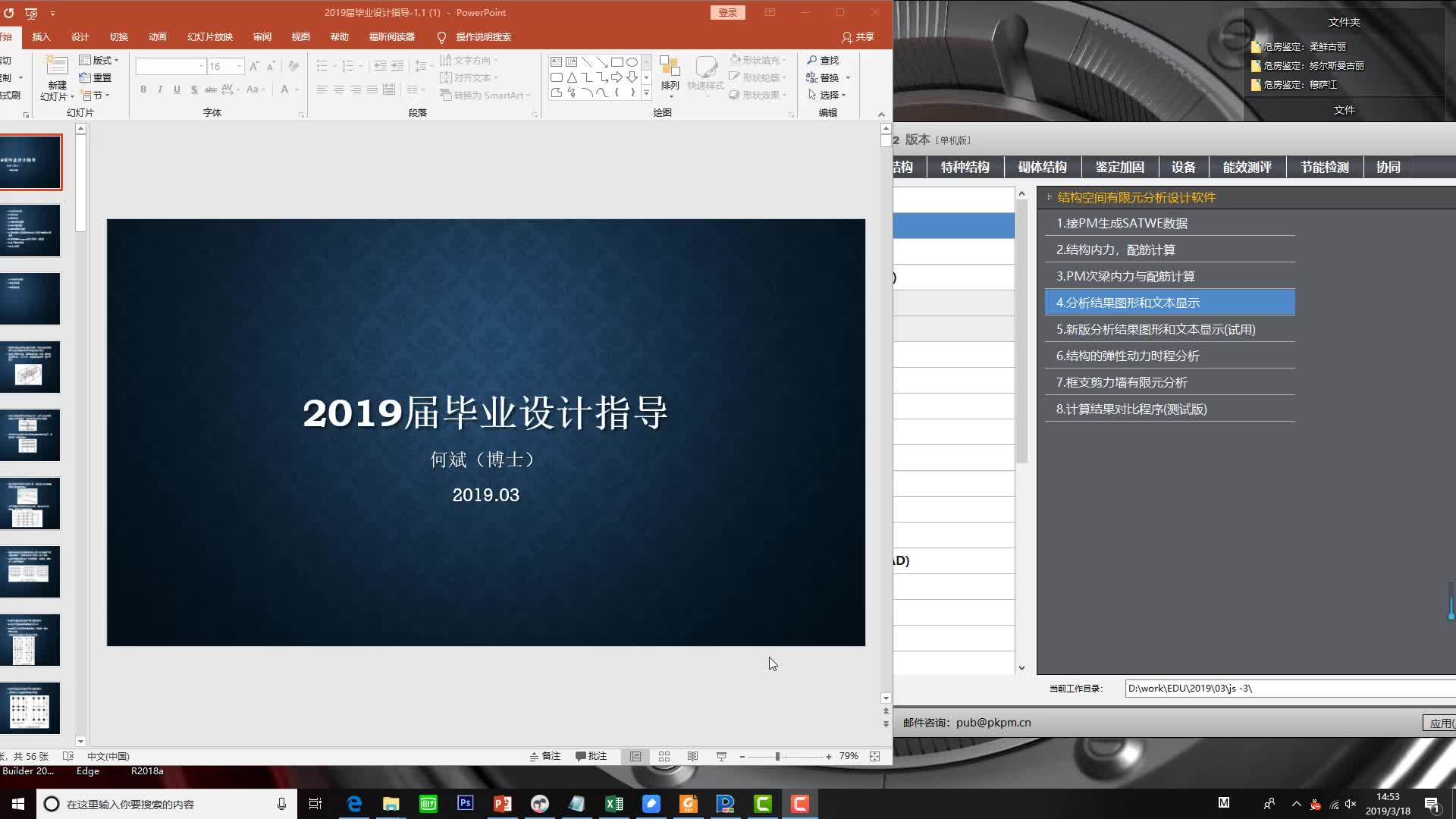
Task: Click the Replace (替换) icon
Action: tap(827, 77)
